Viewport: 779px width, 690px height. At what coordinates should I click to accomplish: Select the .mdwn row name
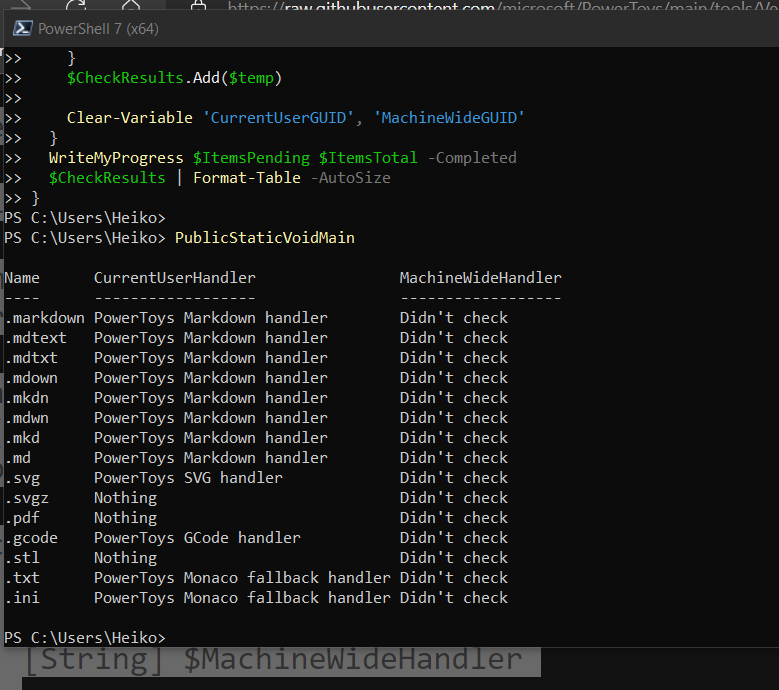(26, 418)
